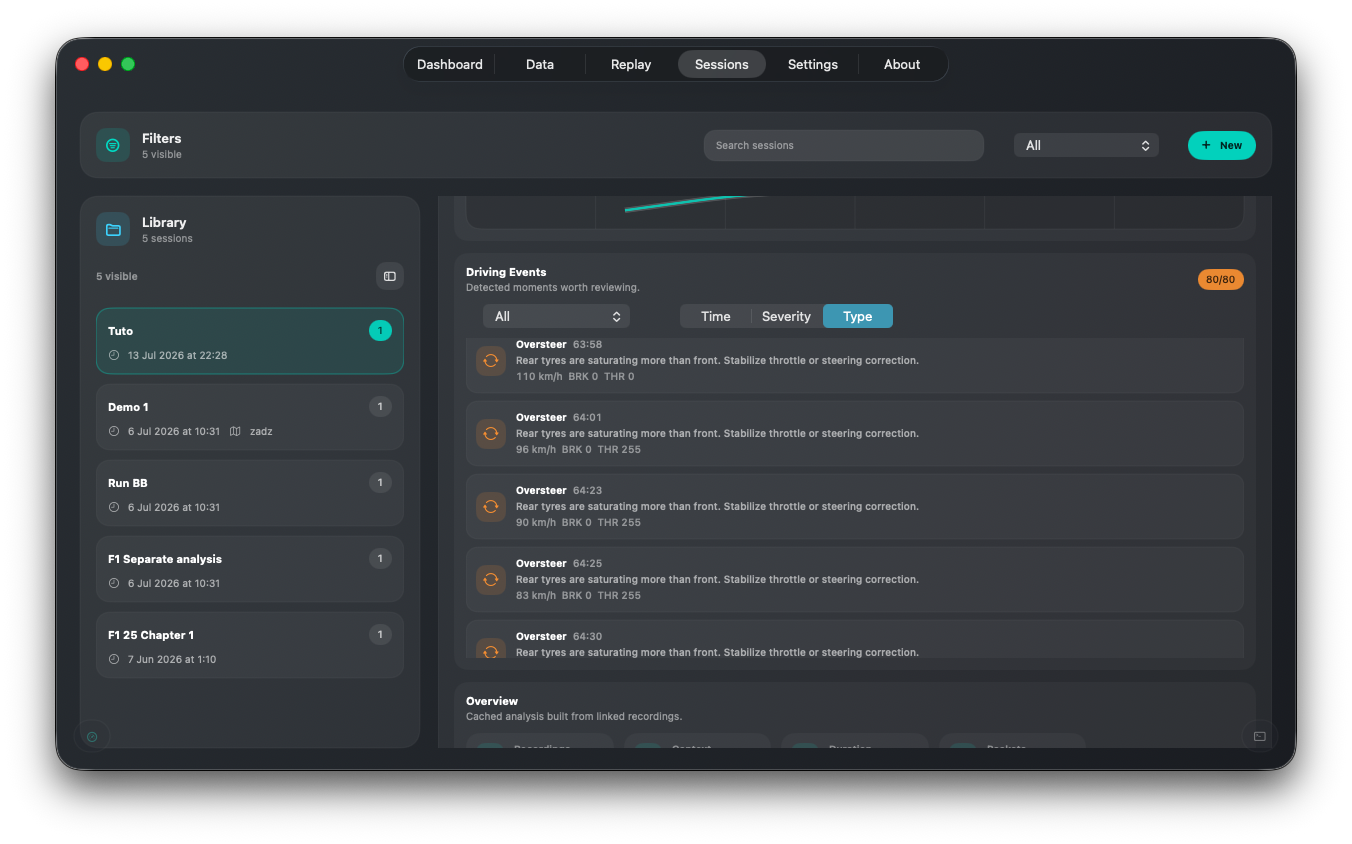Viewport: 1352px width, 844px height.
Task: Go to the Settings tab
Action: point(813,64)
